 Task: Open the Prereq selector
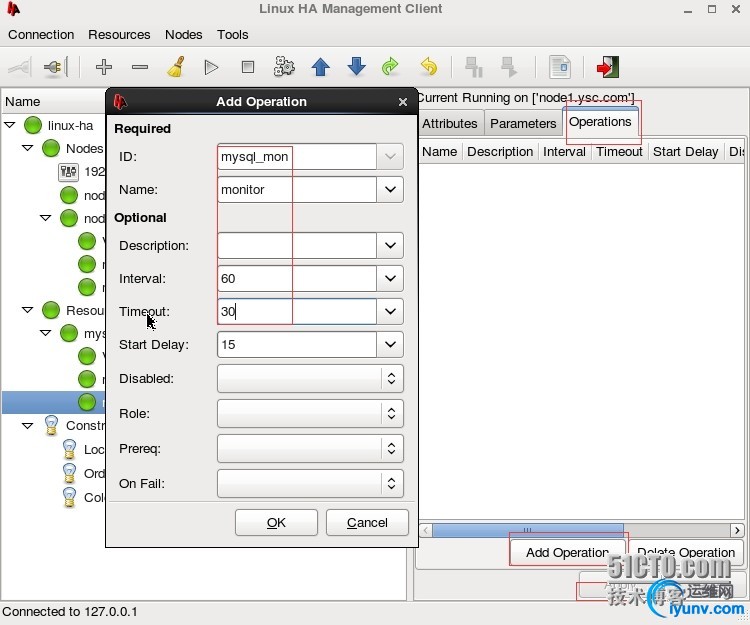310,449
